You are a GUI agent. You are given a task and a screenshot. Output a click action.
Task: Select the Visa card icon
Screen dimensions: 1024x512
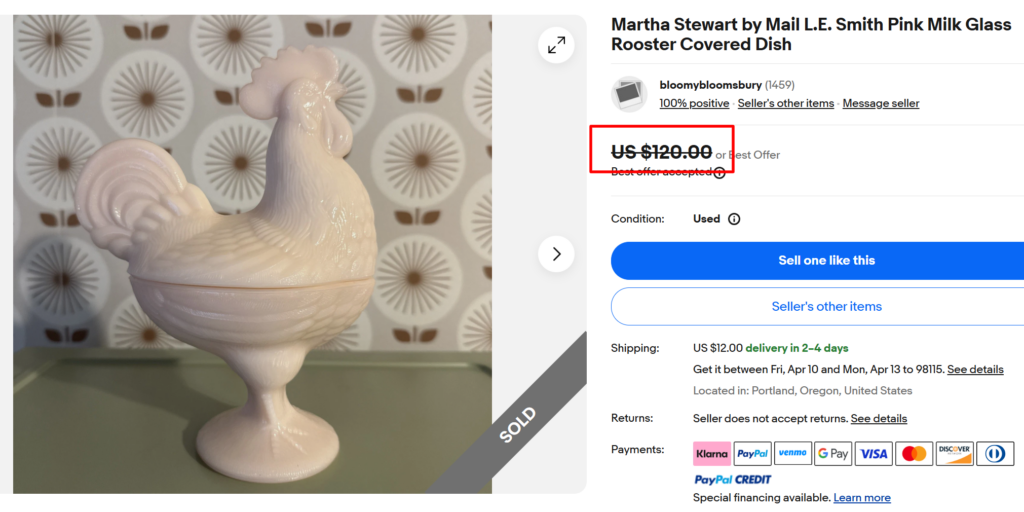tap(874, 454)
